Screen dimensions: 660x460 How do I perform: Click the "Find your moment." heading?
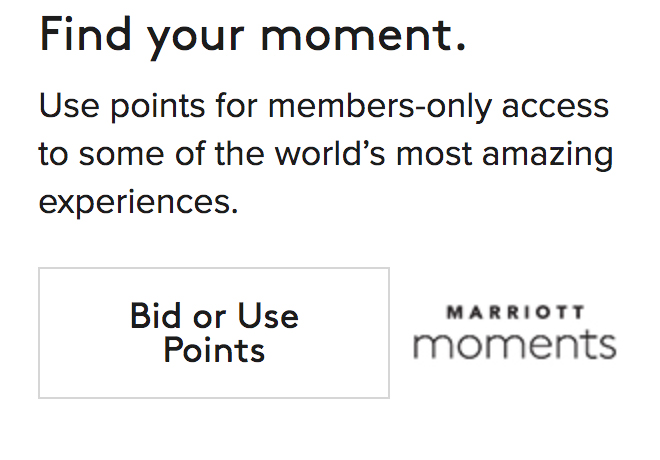[252, 37]
